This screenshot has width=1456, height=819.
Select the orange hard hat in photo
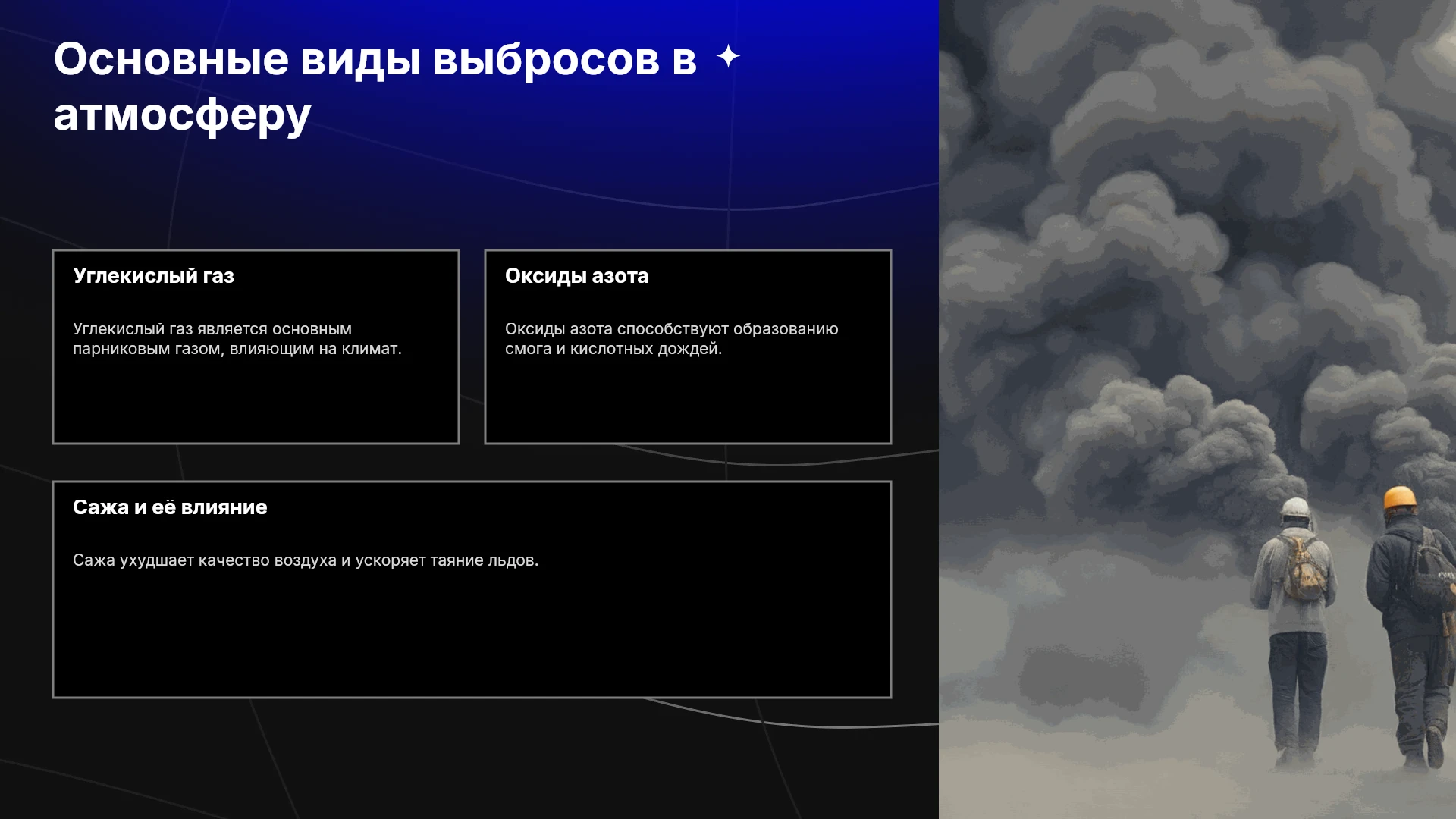pyautogui.click(x=1400, y=498)
